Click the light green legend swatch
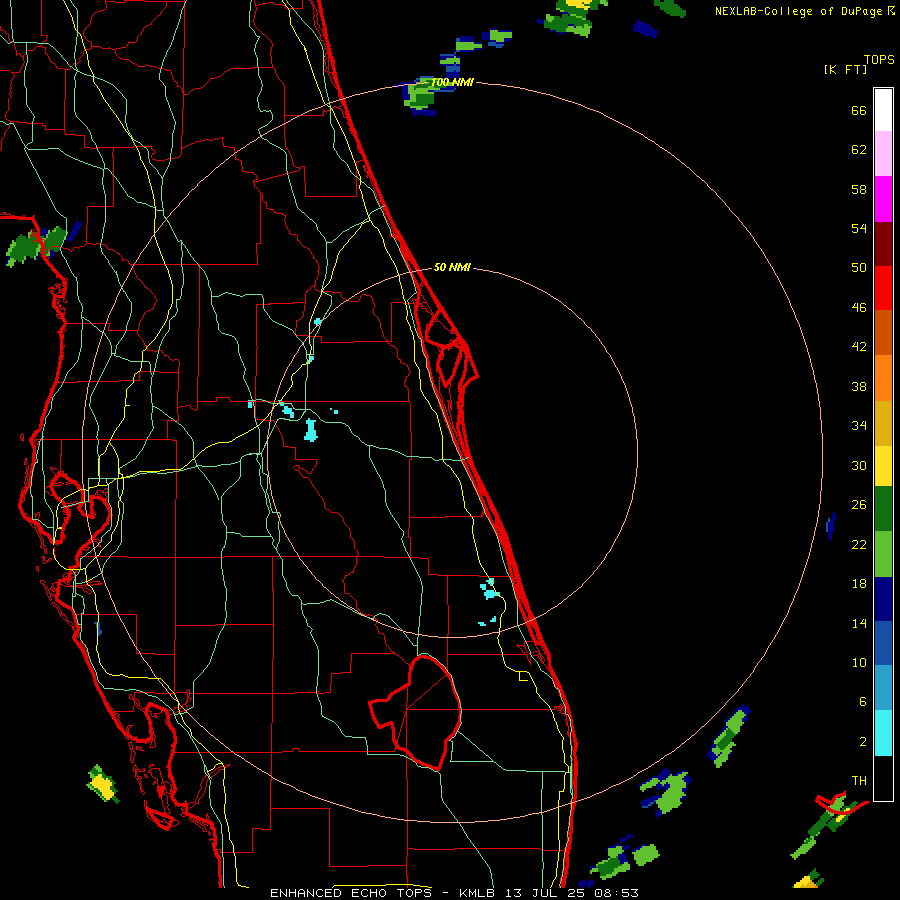This screenshot has width=900, height=900. 883,554
